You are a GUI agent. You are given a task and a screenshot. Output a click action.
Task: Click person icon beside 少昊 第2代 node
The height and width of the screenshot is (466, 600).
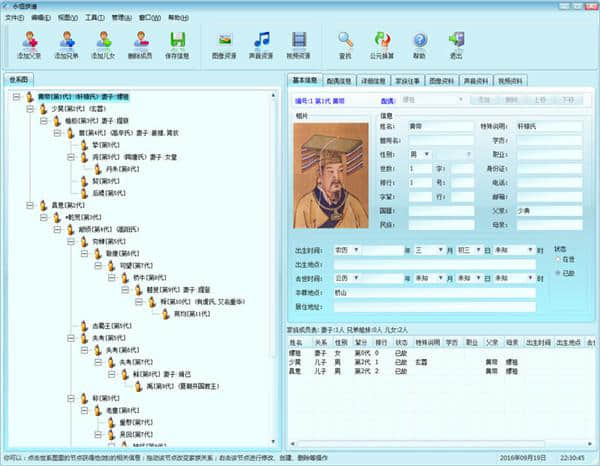(43, 109)
